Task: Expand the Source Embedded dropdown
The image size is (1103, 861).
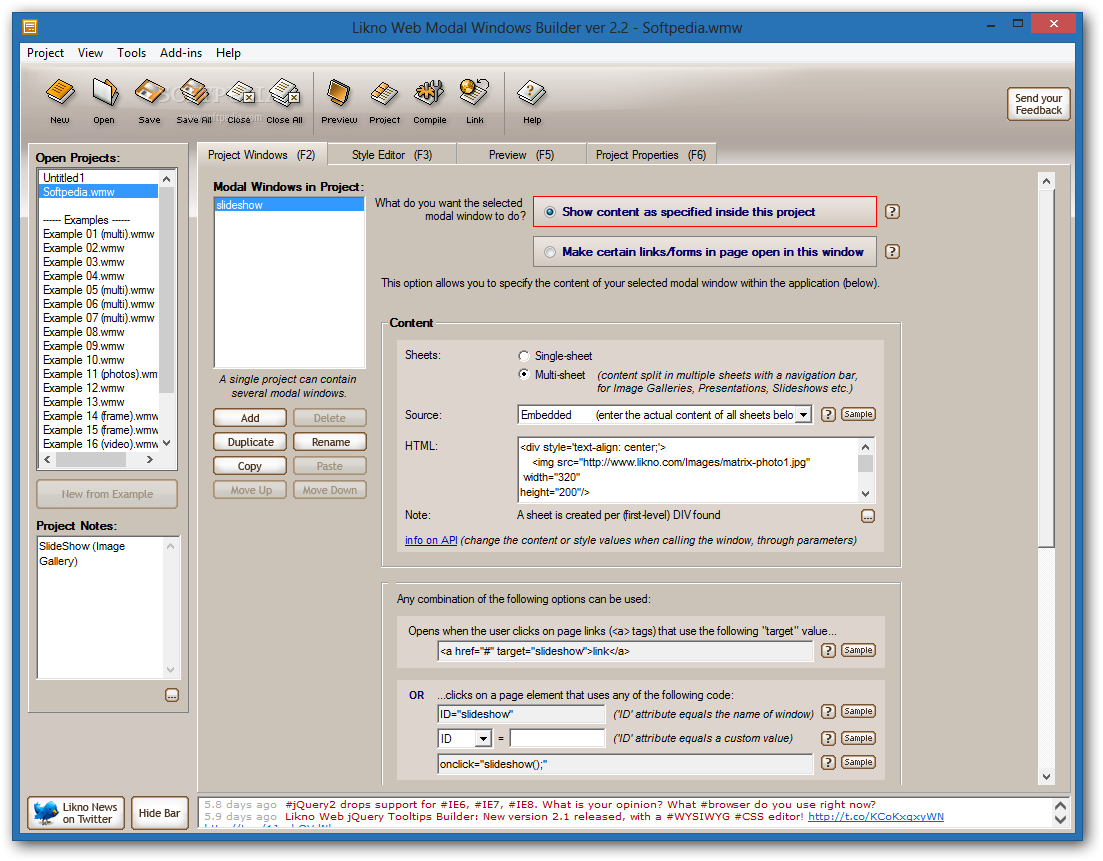Action: point(803,415)
